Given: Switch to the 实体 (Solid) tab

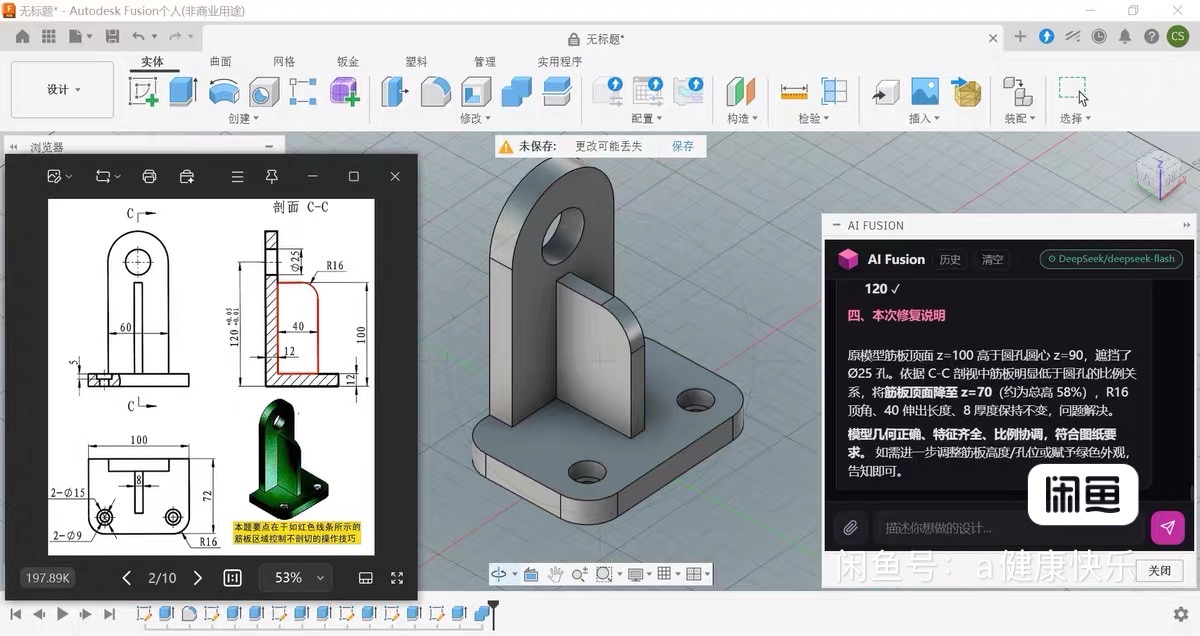Looking at the screenshot, I should 152,62.
